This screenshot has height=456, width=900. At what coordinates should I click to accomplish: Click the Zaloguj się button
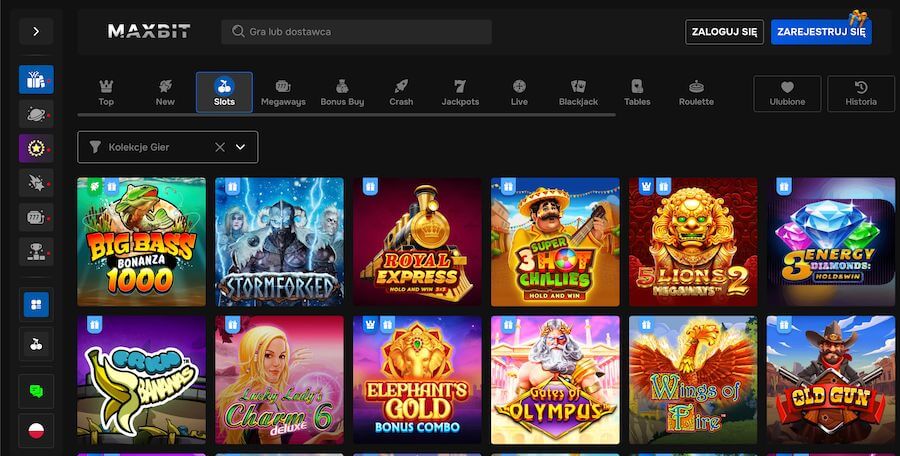coord(725,32)
